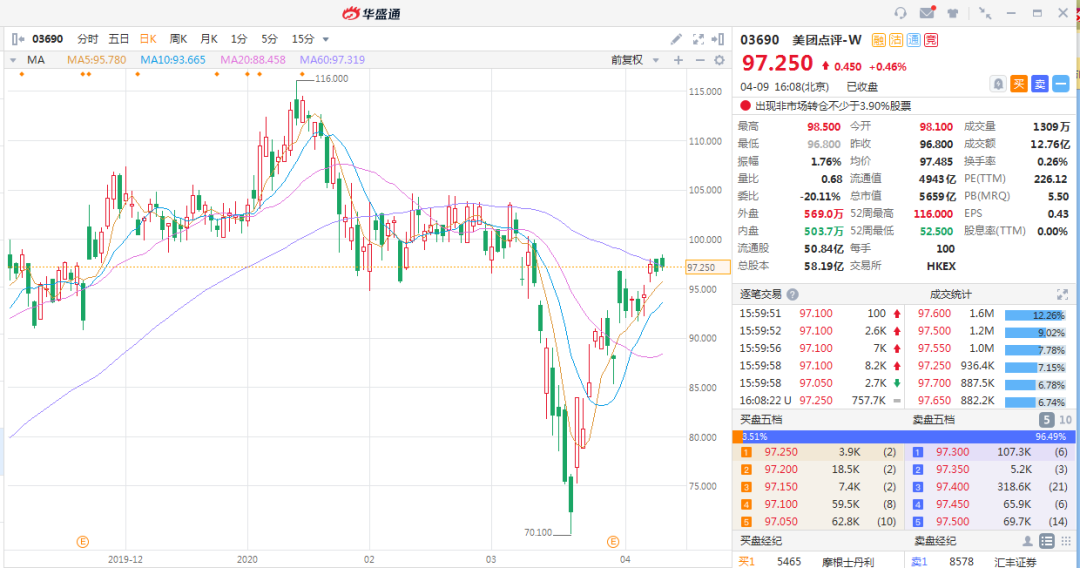Click broker 汇丰证券 in sell queue
The image size is (1080, 568).
[x=1015, y=562]
